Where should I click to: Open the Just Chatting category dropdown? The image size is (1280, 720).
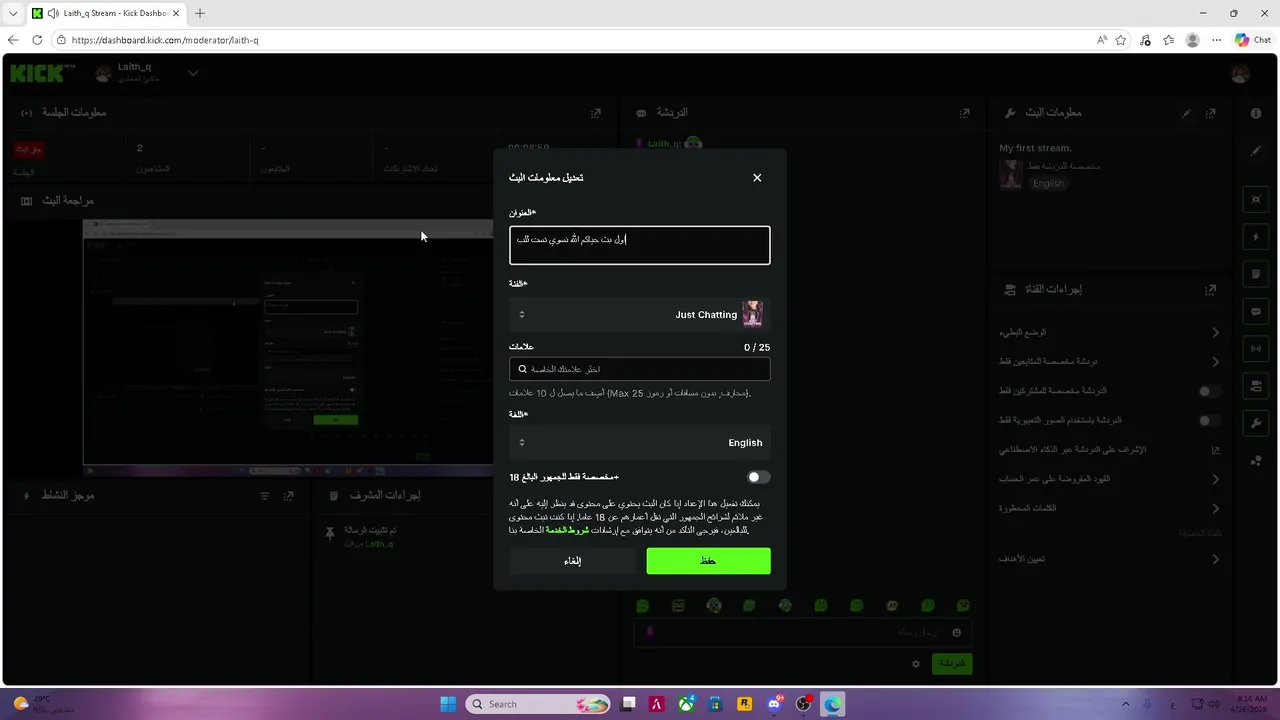pyautogui.click(x=640, y=314)
